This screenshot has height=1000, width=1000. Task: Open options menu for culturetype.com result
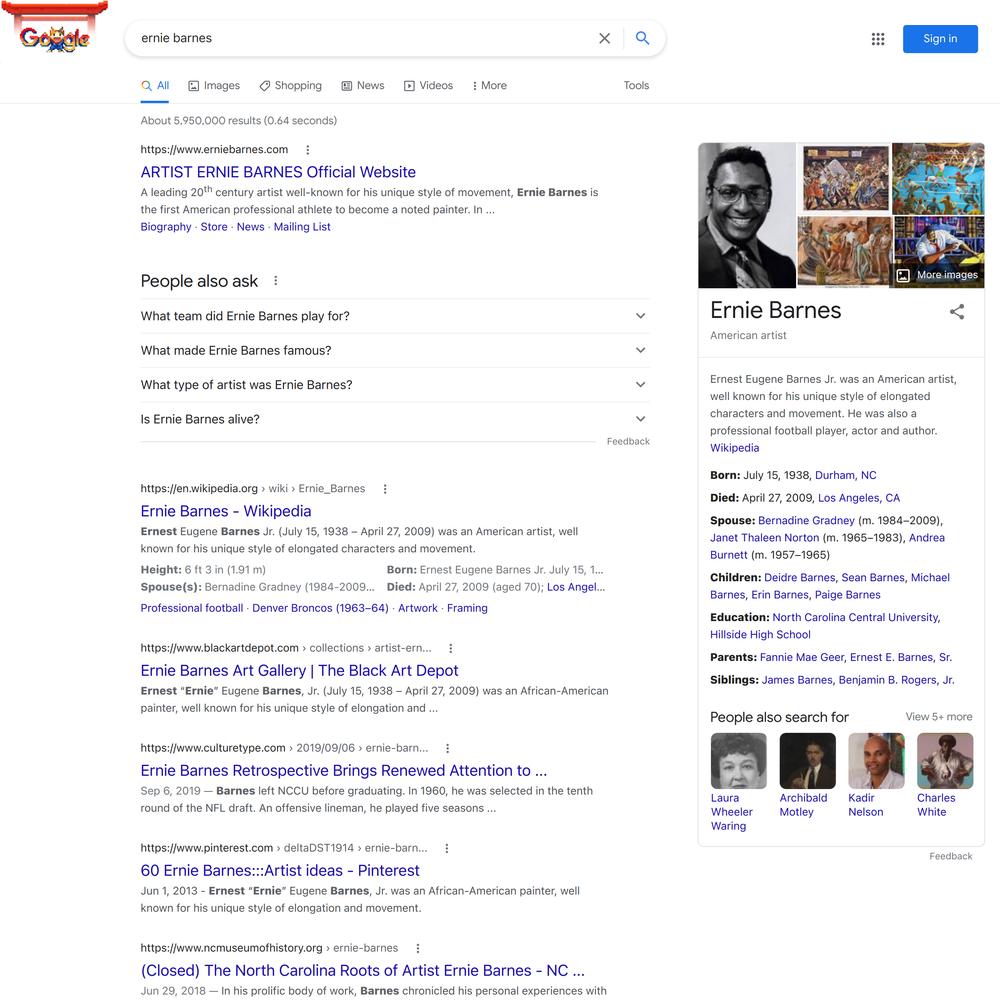point(448,749)
